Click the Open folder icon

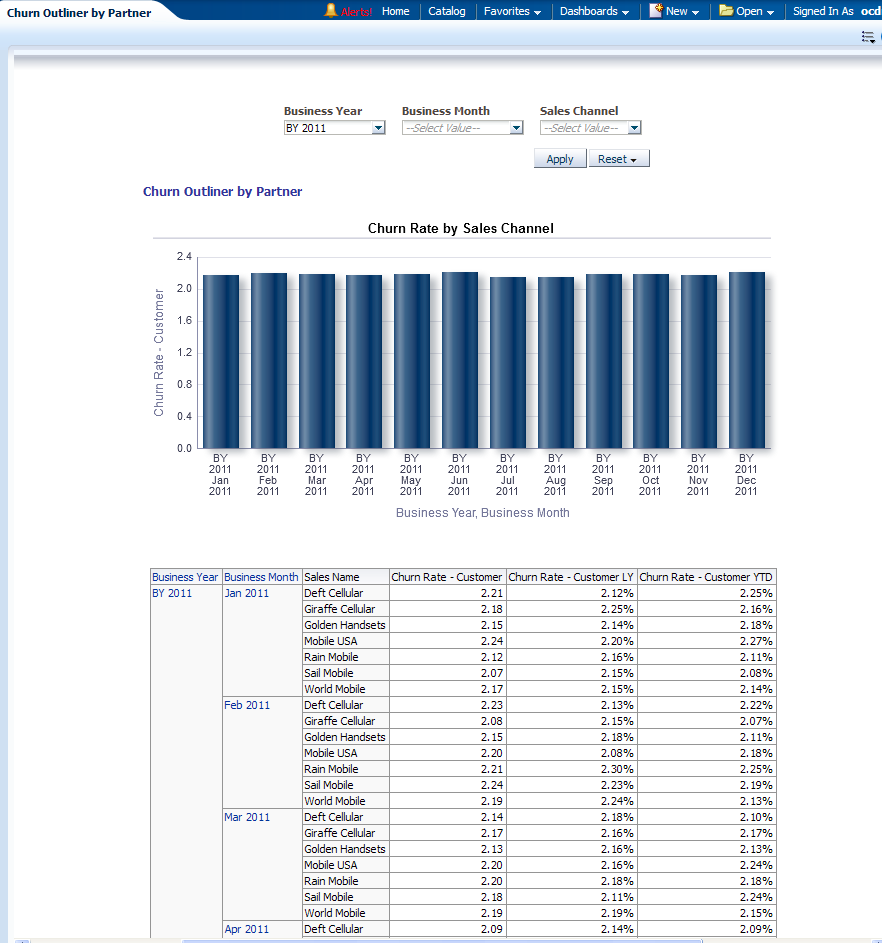click(726, 11)
